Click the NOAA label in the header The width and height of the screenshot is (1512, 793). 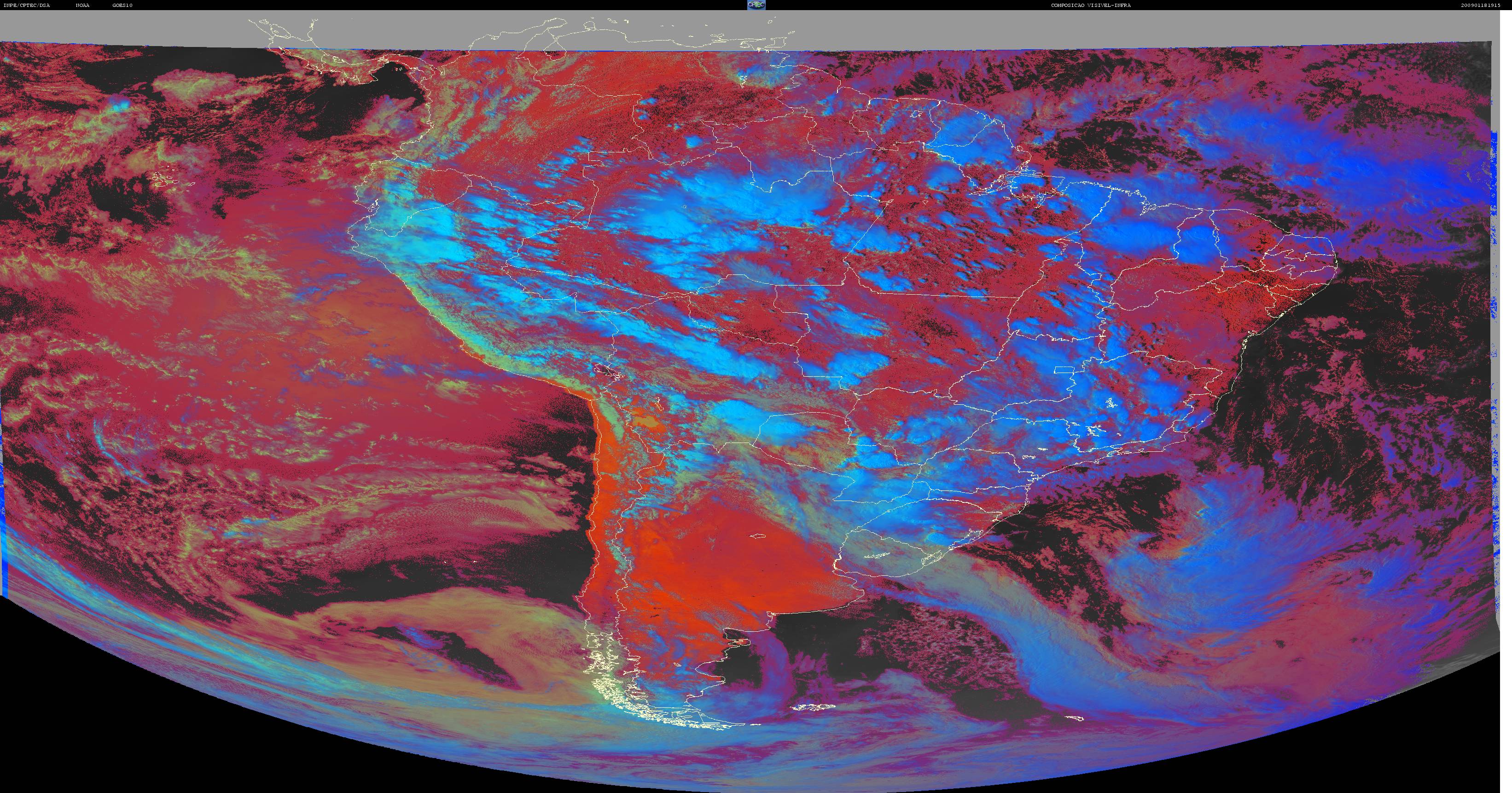[83, 5]
